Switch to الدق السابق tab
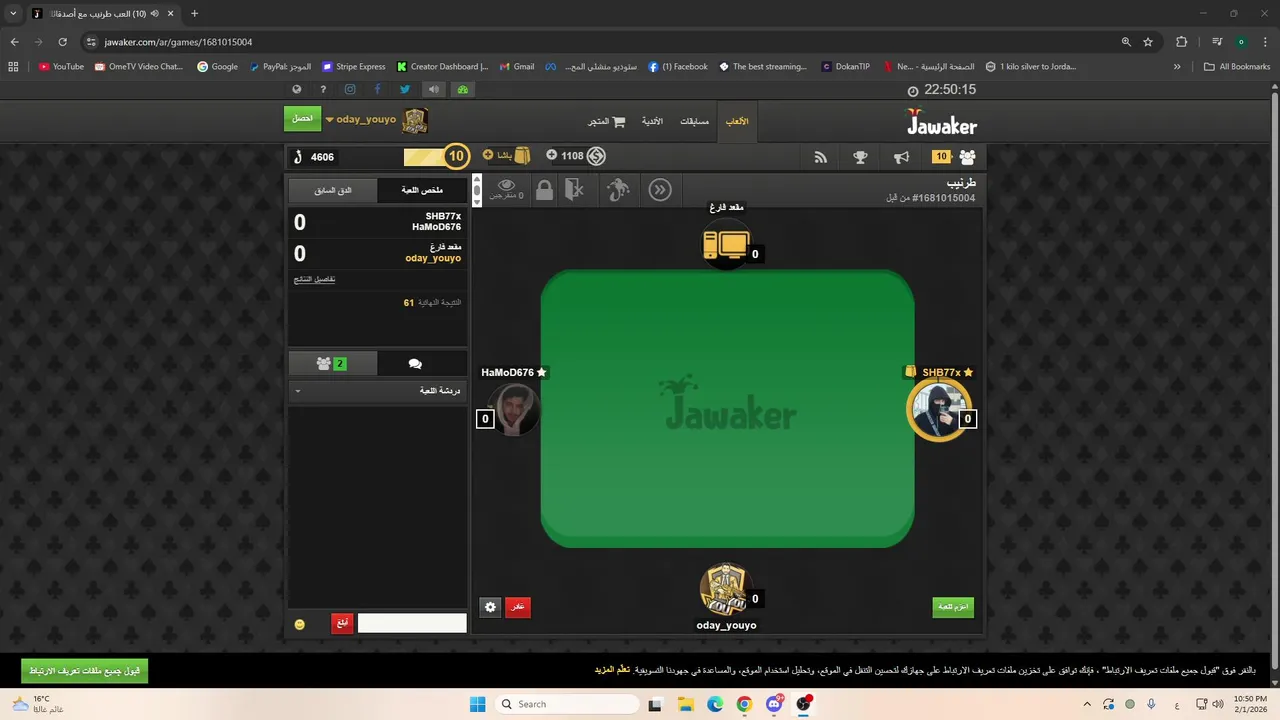The image size is (1280, 720). tap(333, 190)
